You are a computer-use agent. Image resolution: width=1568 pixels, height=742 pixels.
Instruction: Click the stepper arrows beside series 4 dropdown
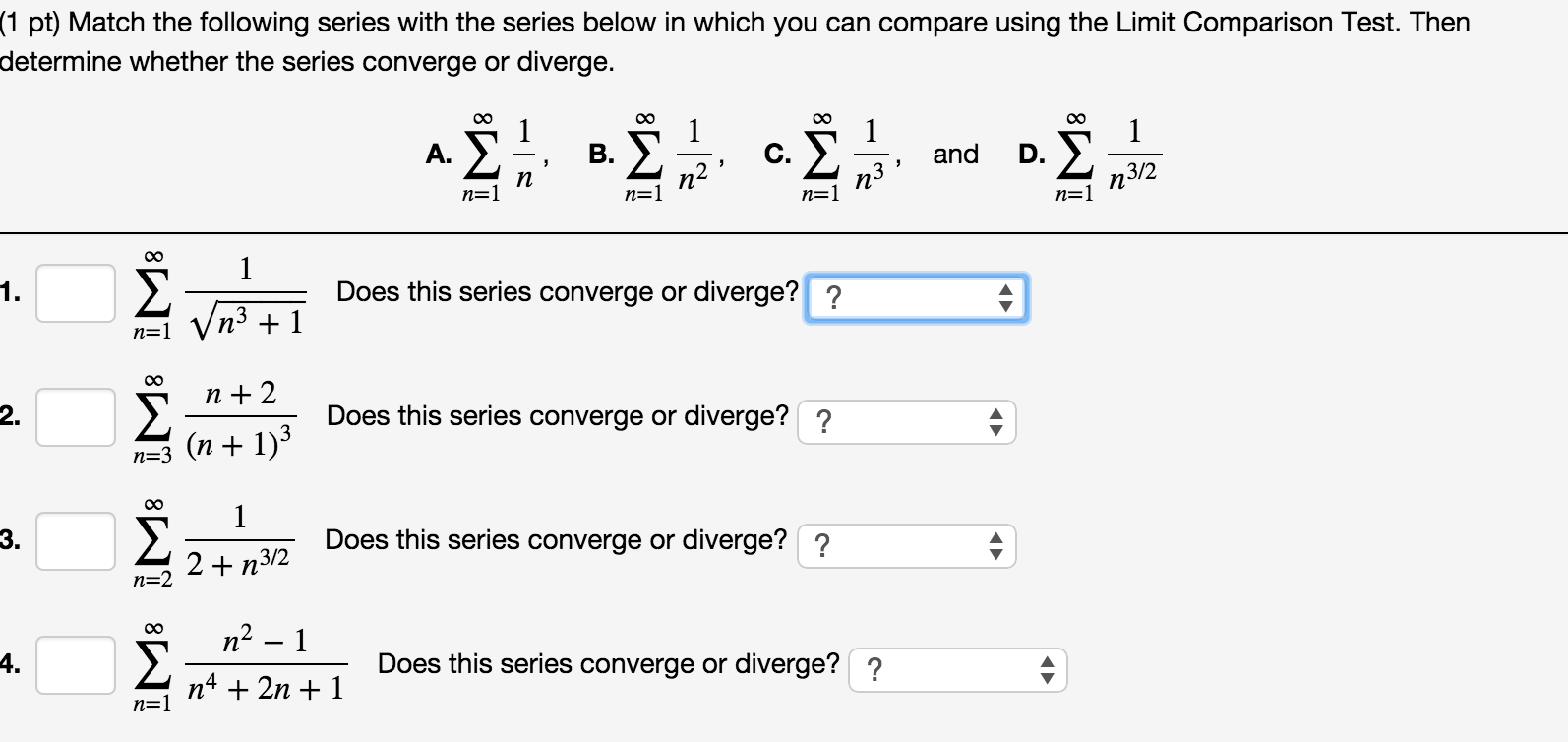pyautogui.click(x=1046, y=670)
